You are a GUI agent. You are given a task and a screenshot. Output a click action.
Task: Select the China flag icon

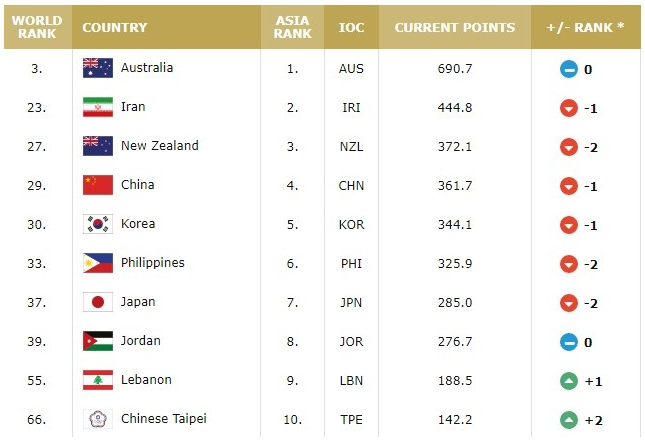97,185
